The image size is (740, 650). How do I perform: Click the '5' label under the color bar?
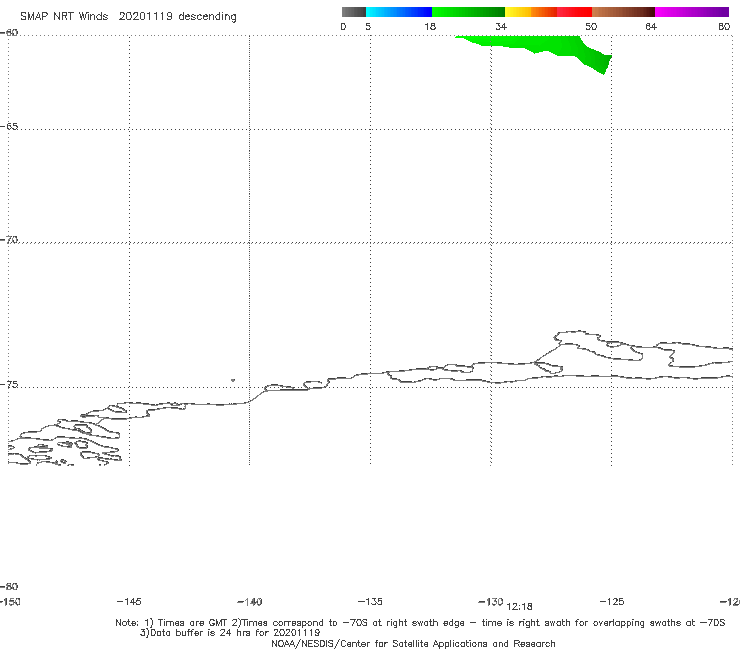(368, 26)
